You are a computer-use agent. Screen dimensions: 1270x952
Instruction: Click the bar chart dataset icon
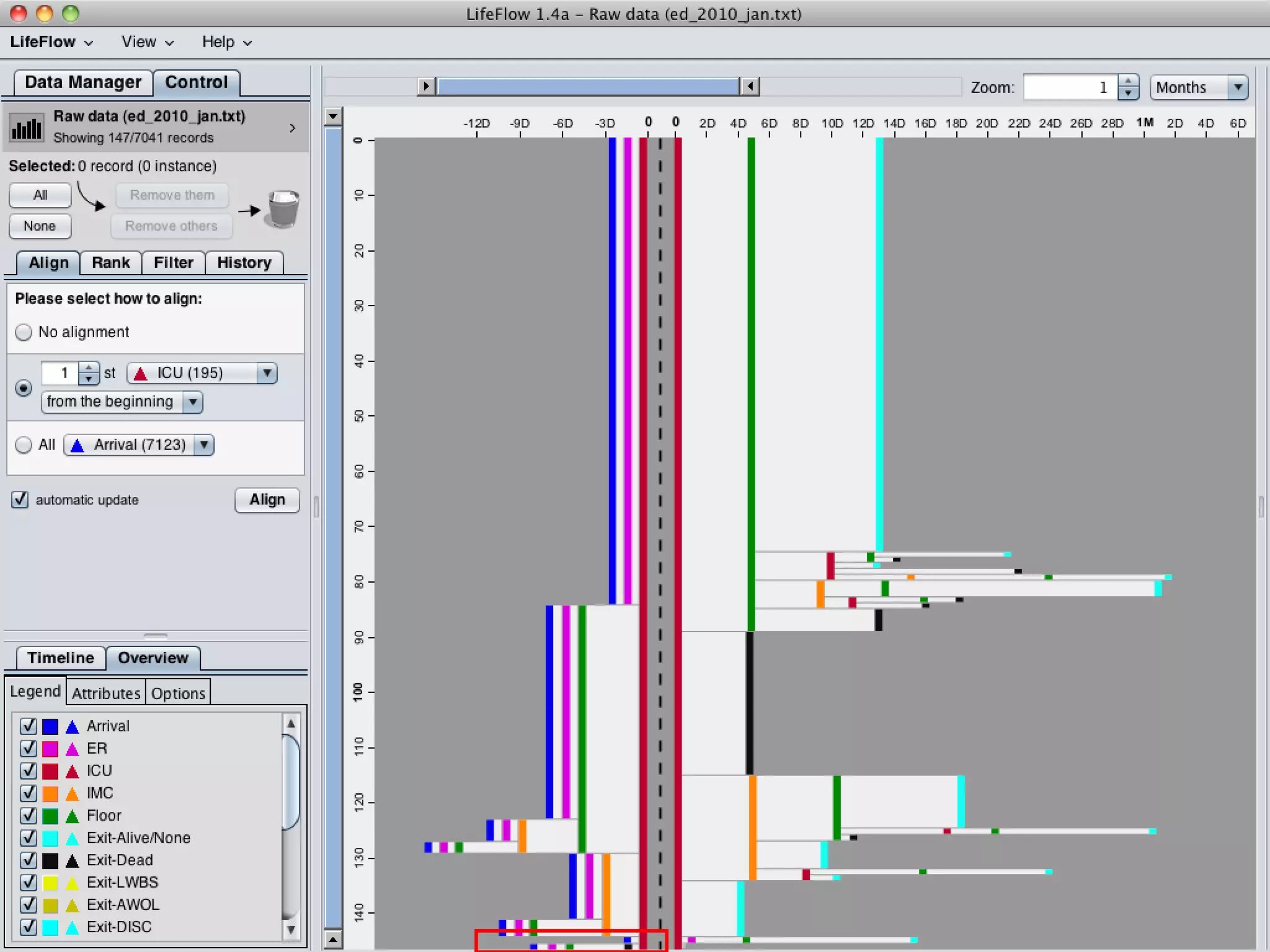tap(27, 128)
